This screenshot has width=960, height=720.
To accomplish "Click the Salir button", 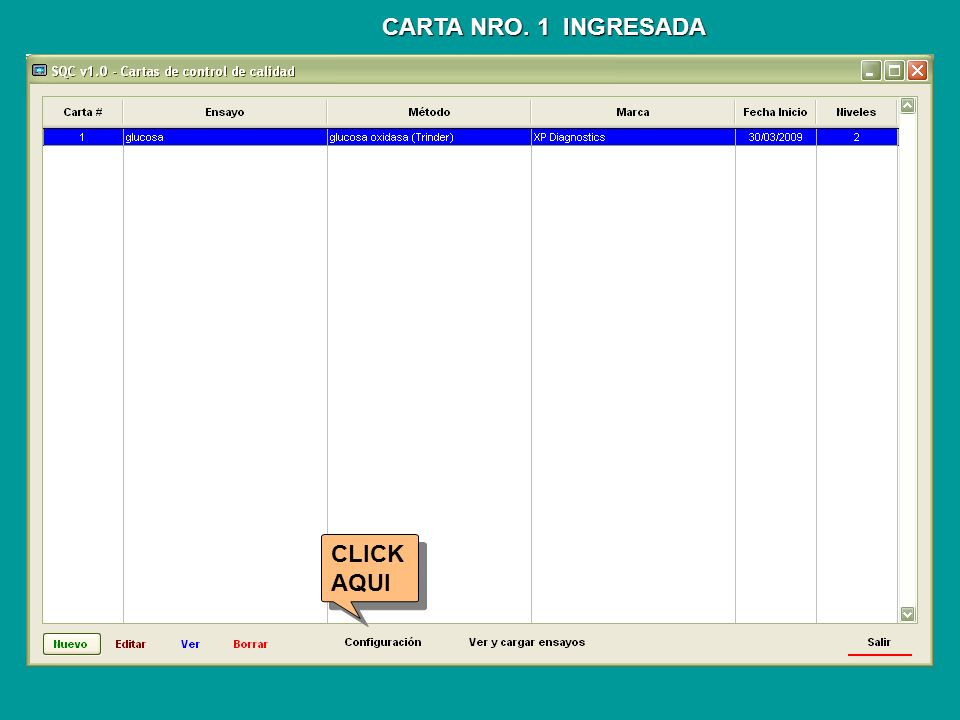I will (879, 642).
